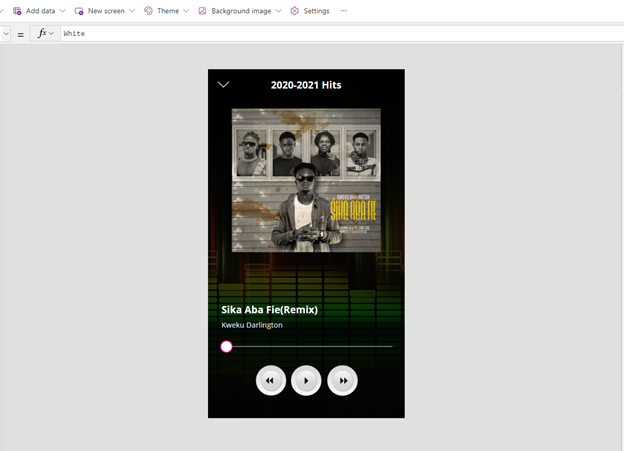Select the Sika Aba Fie(Remix) song title
This screenshot has width=624, height=451.
click(x=269, y=310)
